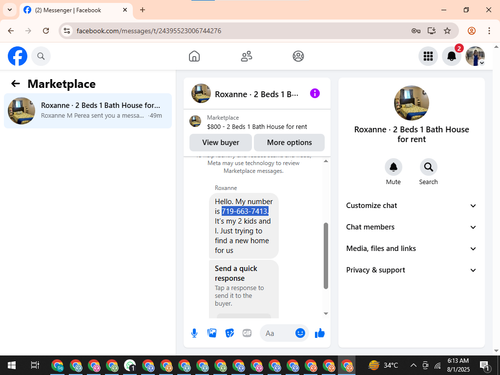Image resolution: width=500 pixels, height=375 pixels.
Task: Click the chat messages scrollbar thumb
Action: pos(326,256)
